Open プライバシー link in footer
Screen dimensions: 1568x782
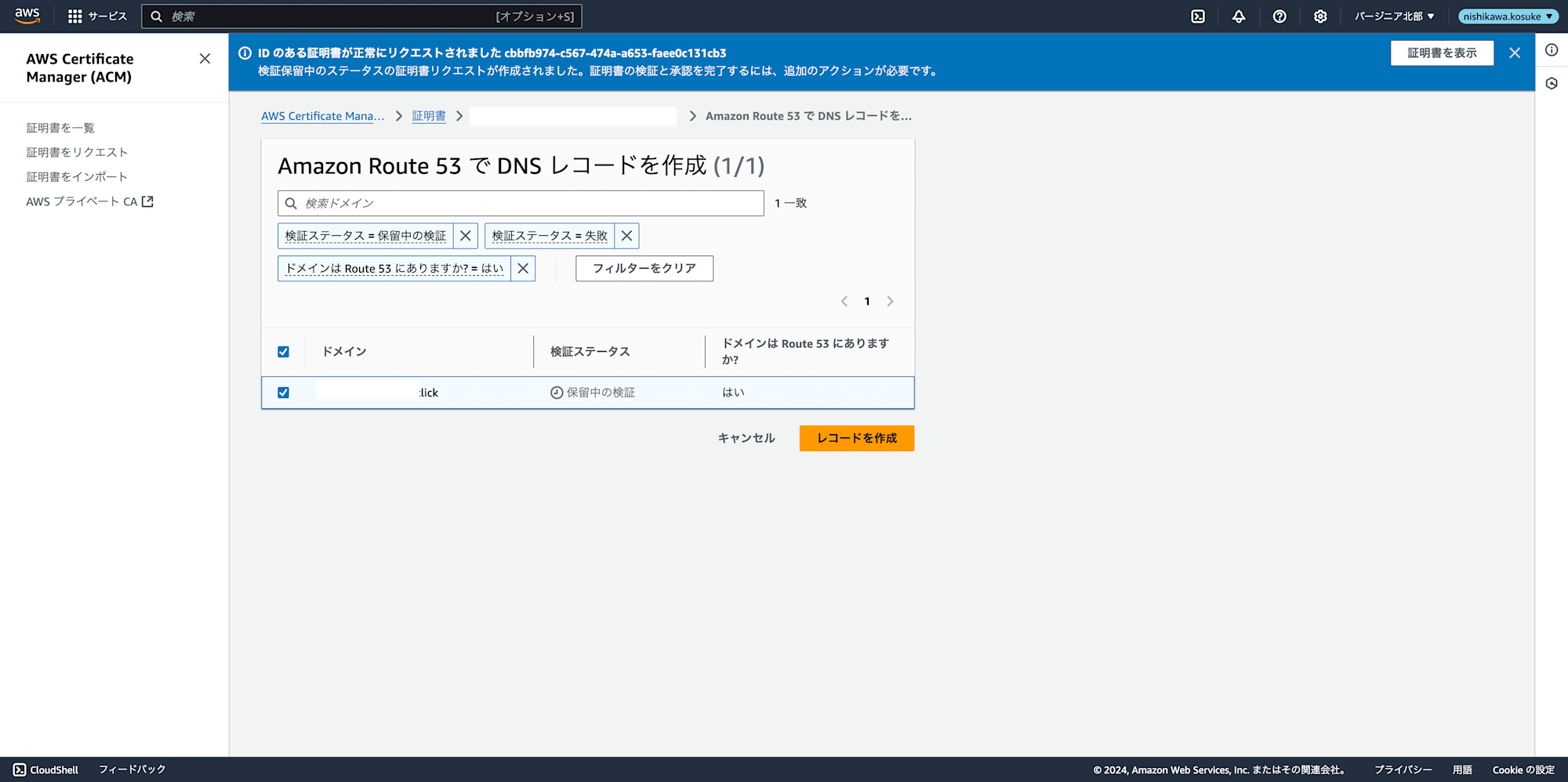click(x=1403, y=770)
